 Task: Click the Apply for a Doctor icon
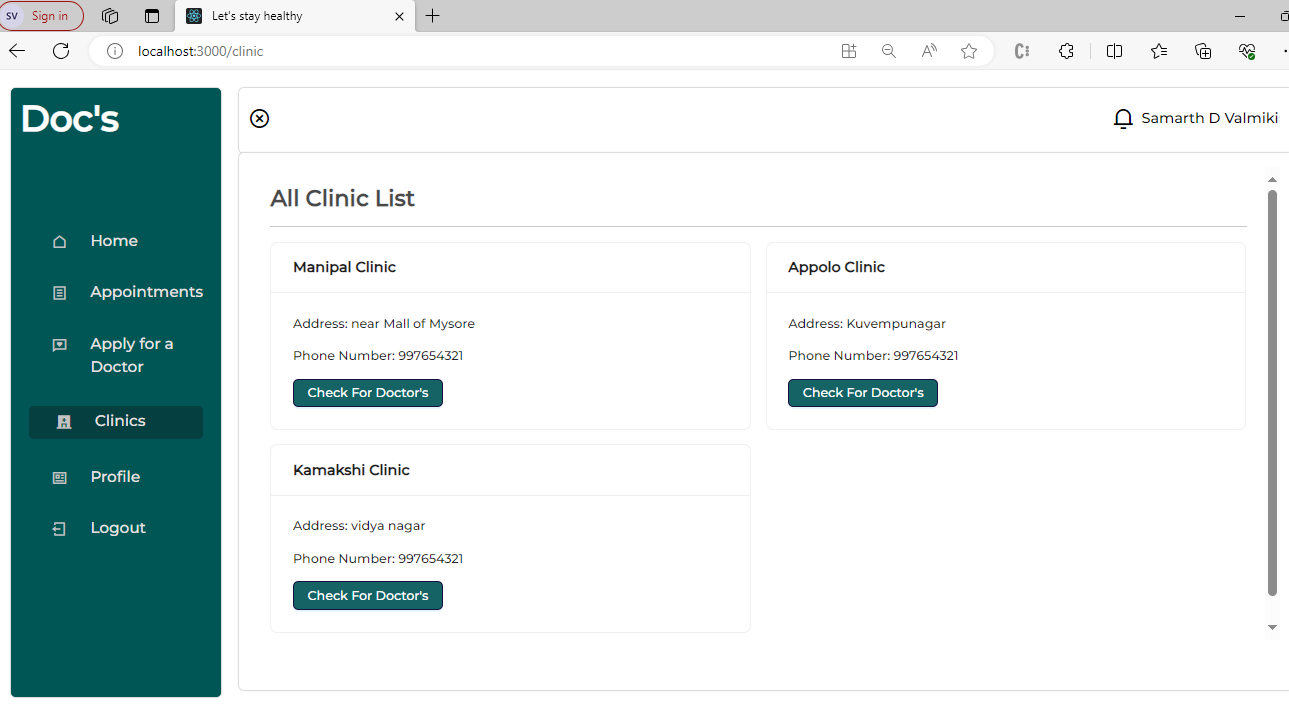pos(60,344)
